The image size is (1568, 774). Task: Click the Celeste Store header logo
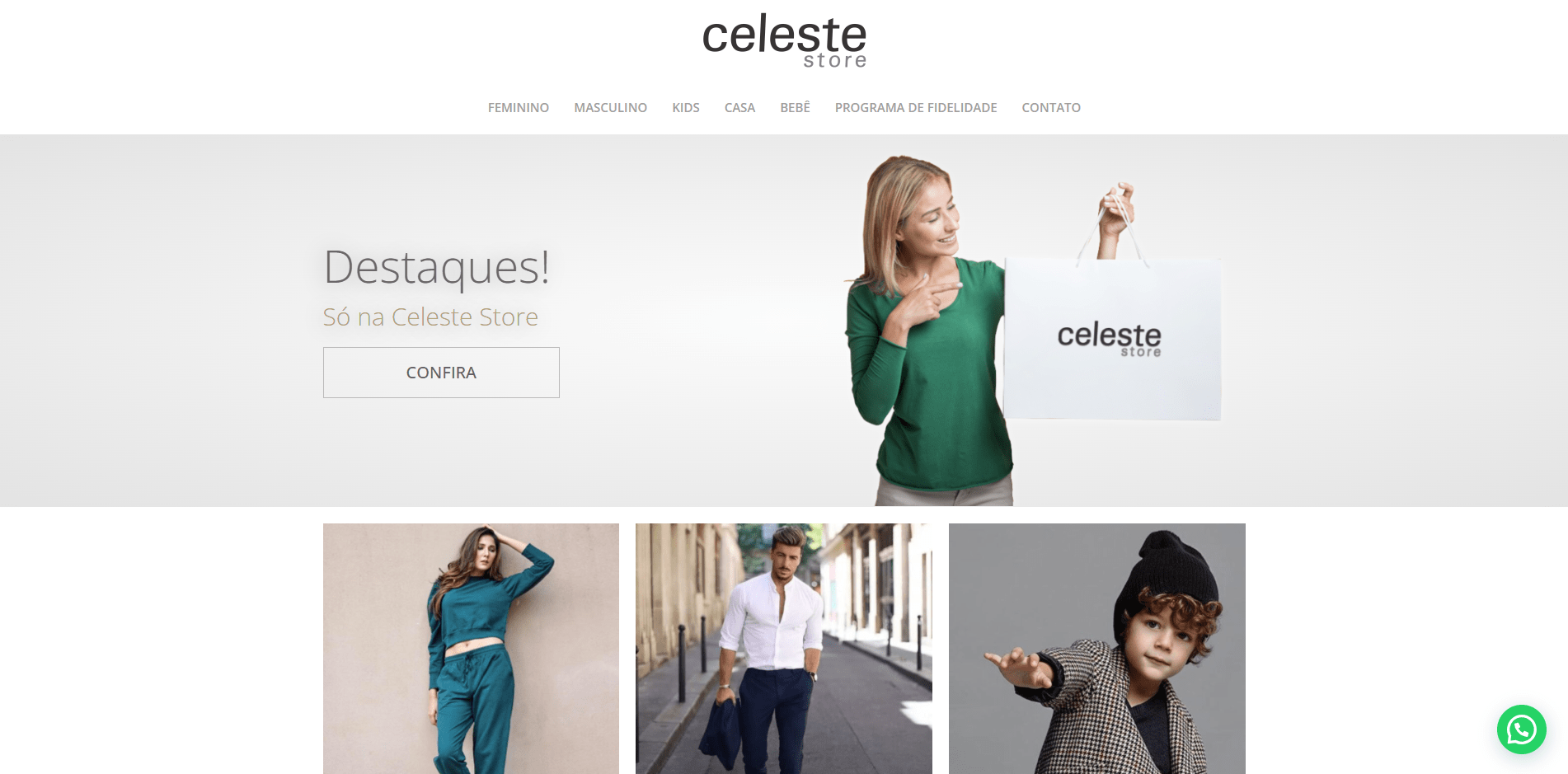tap(784, 40)
